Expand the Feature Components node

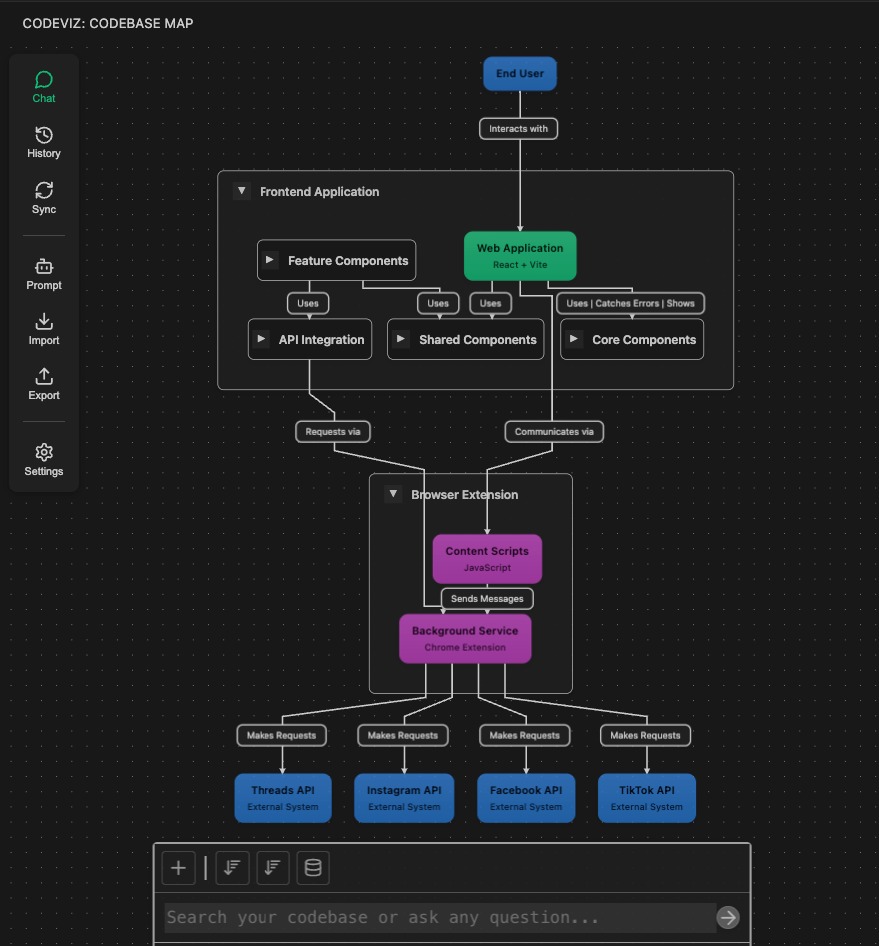(x=270, y=260)
